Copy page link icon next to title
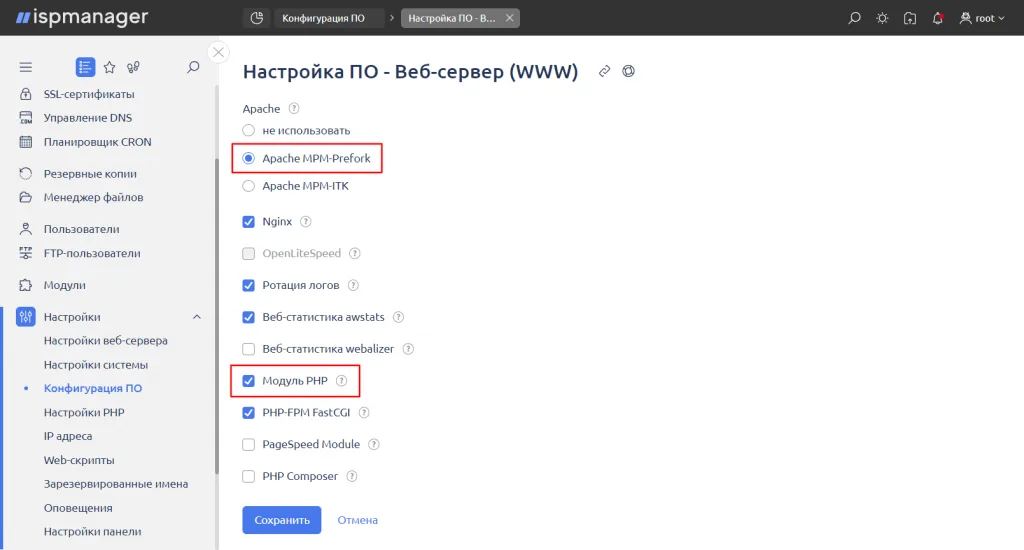 (x=605, y=71)
